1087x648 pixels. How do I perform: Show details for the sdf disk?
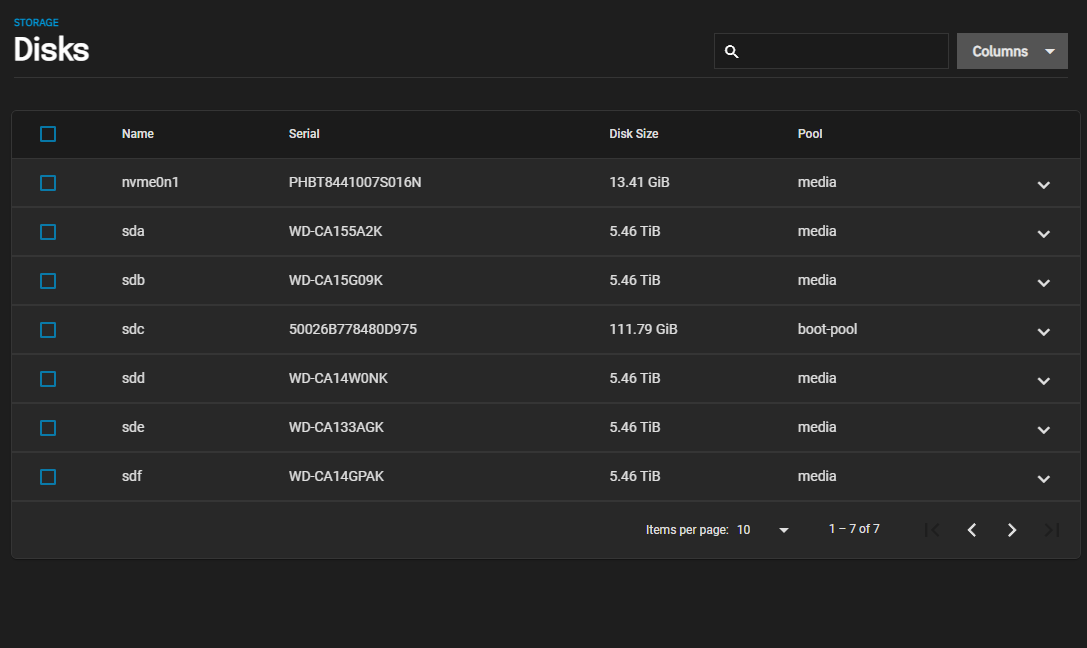1043,478
